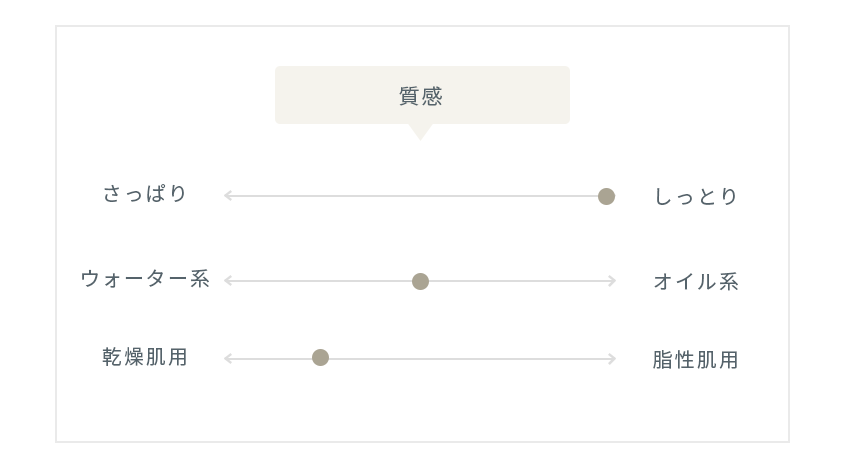Click left arrowhead of ウォーター系 scale
The width and height of the screenshot is (846, 468).
coord(228,281)
